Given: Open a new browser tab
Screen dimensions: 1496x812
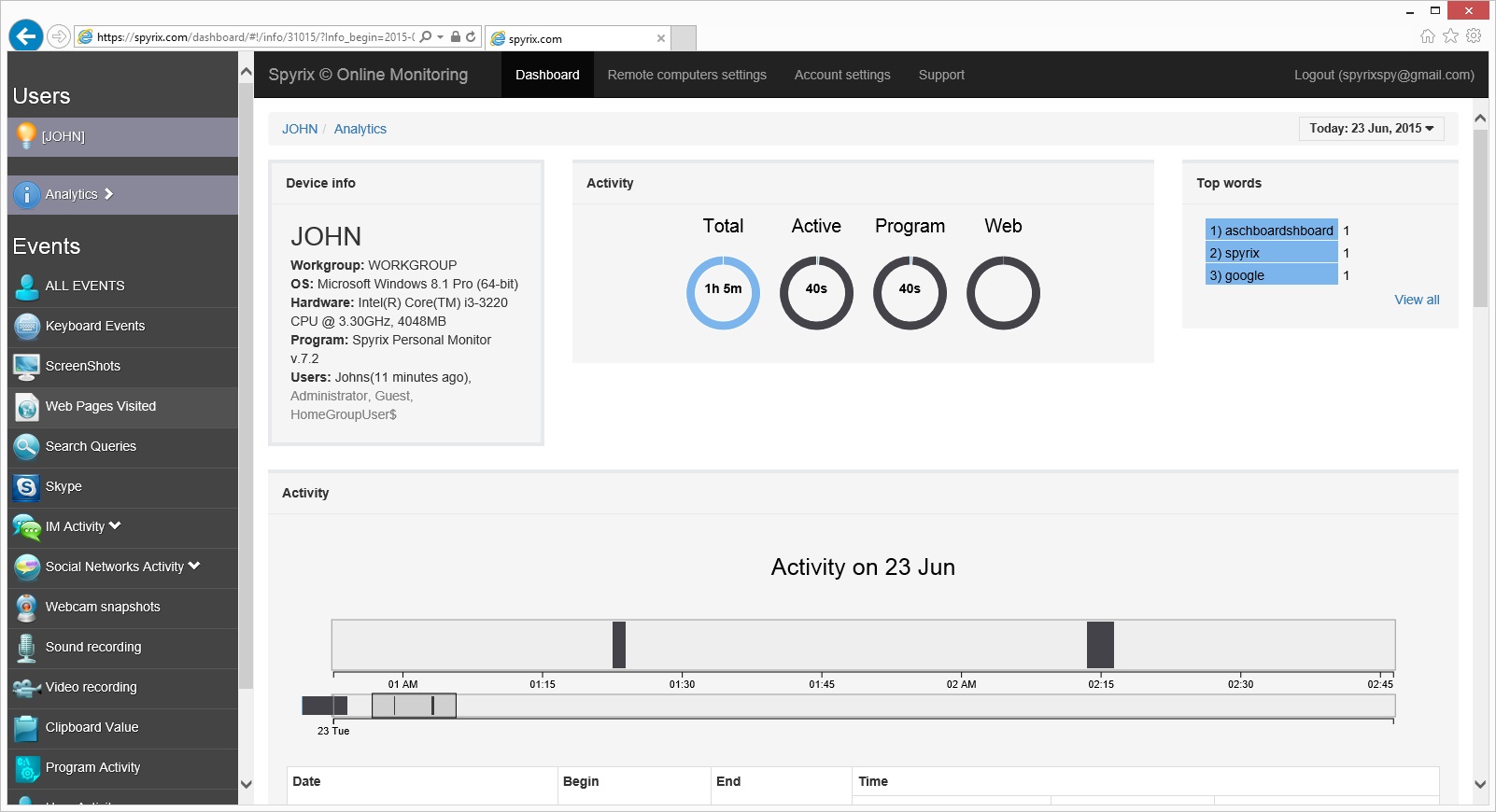Looking at the screenshot, I should 684,38.
